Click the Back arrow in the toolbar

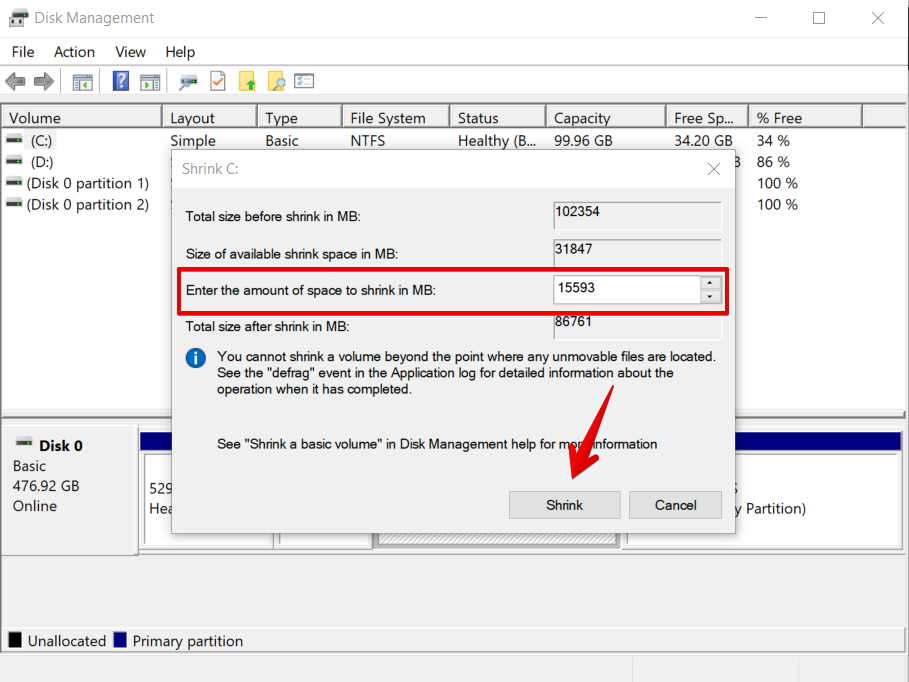pyautogui.click(x=15, y=82)
